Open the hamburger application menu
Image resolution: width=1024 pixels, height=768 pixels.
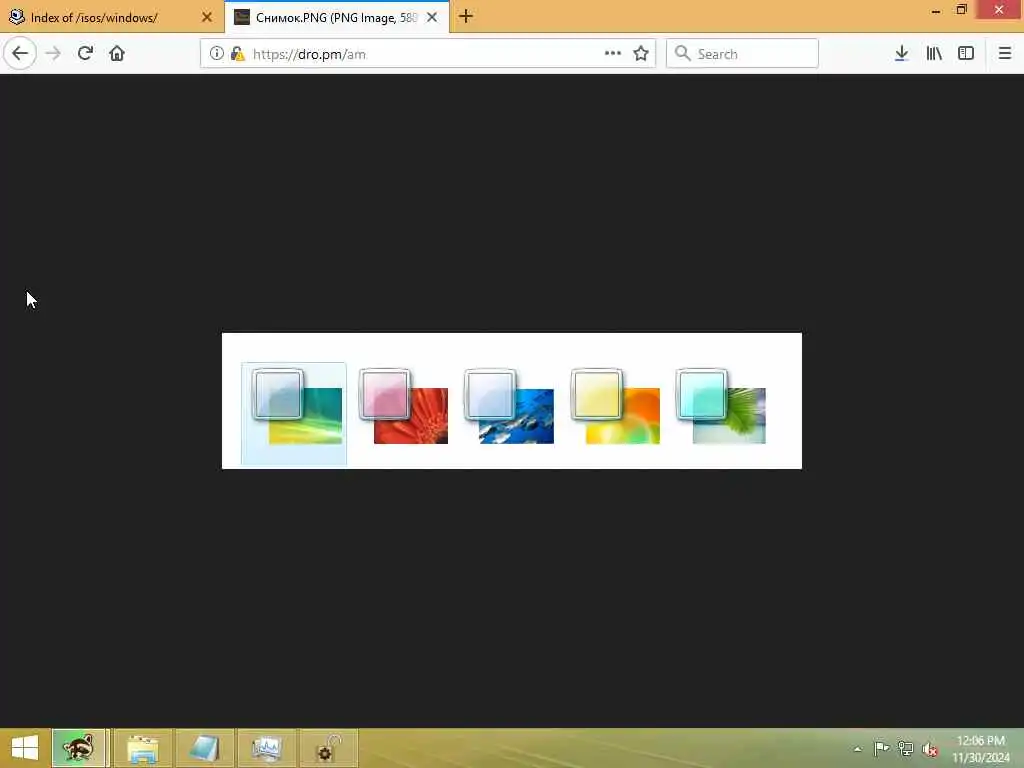pyautogui.click(x=1005, y=54)
